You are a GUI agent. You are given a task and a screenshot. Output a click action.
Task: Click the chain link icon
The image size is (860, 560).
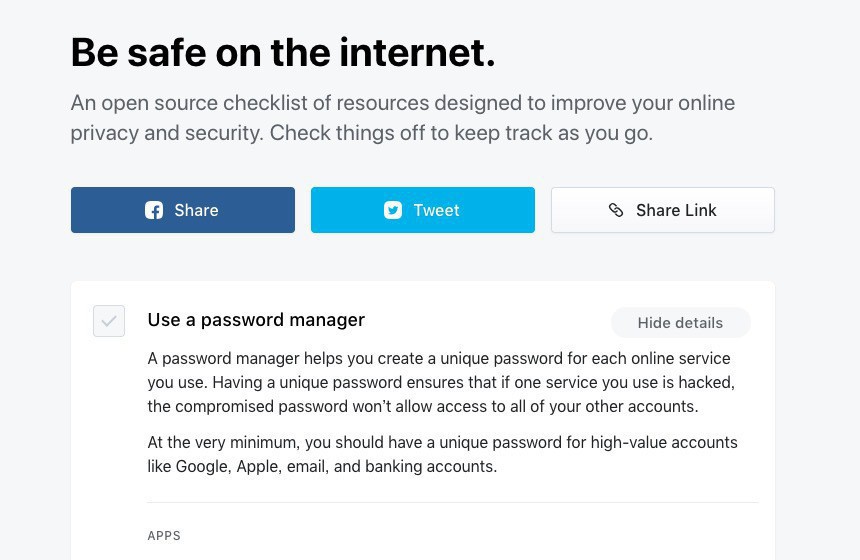point(616,210)
